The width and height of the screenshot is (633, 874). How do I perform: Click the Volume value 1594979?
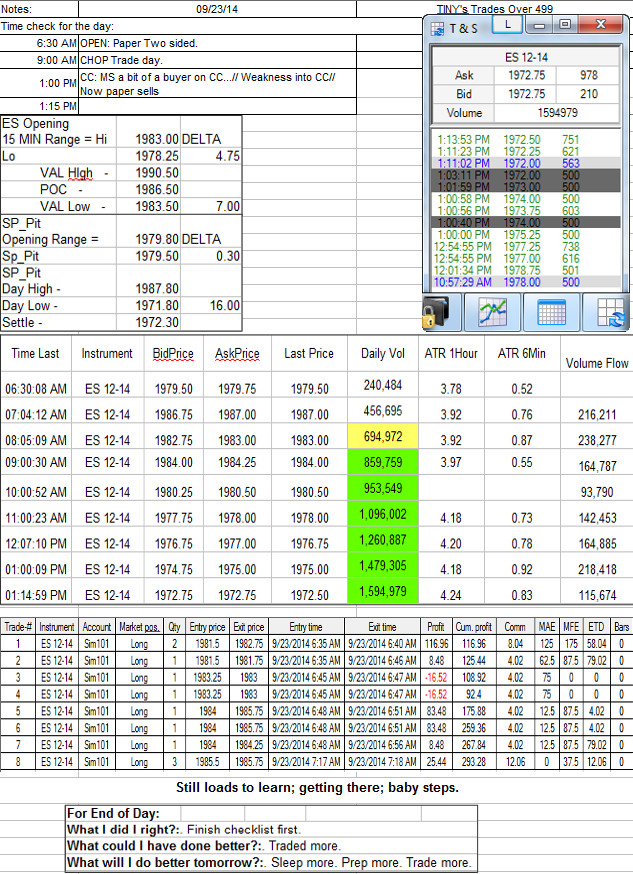click(x=557, y=113)
